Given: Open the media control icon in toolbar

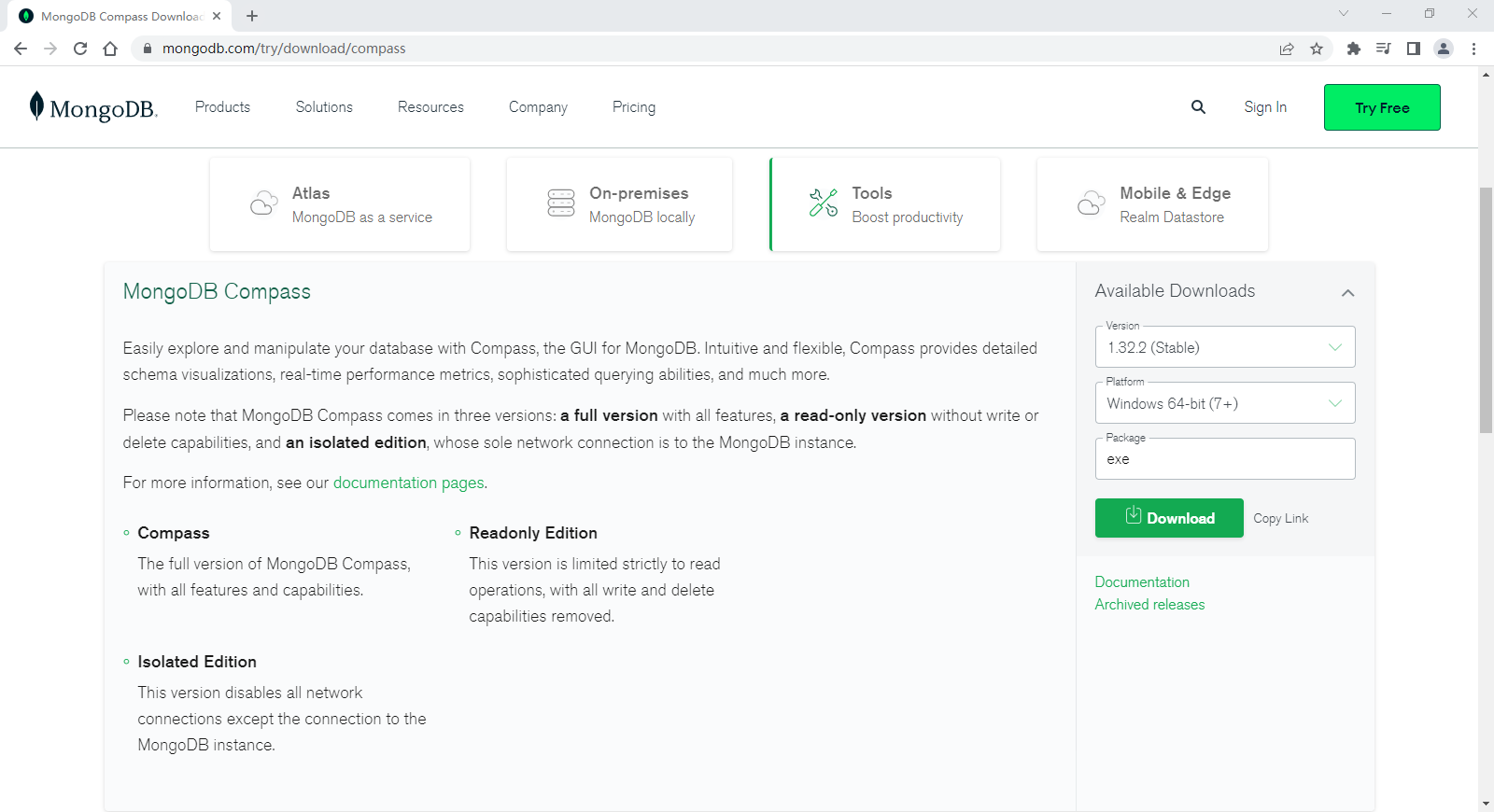Looking at the screenshot, I should [1383, 49].
